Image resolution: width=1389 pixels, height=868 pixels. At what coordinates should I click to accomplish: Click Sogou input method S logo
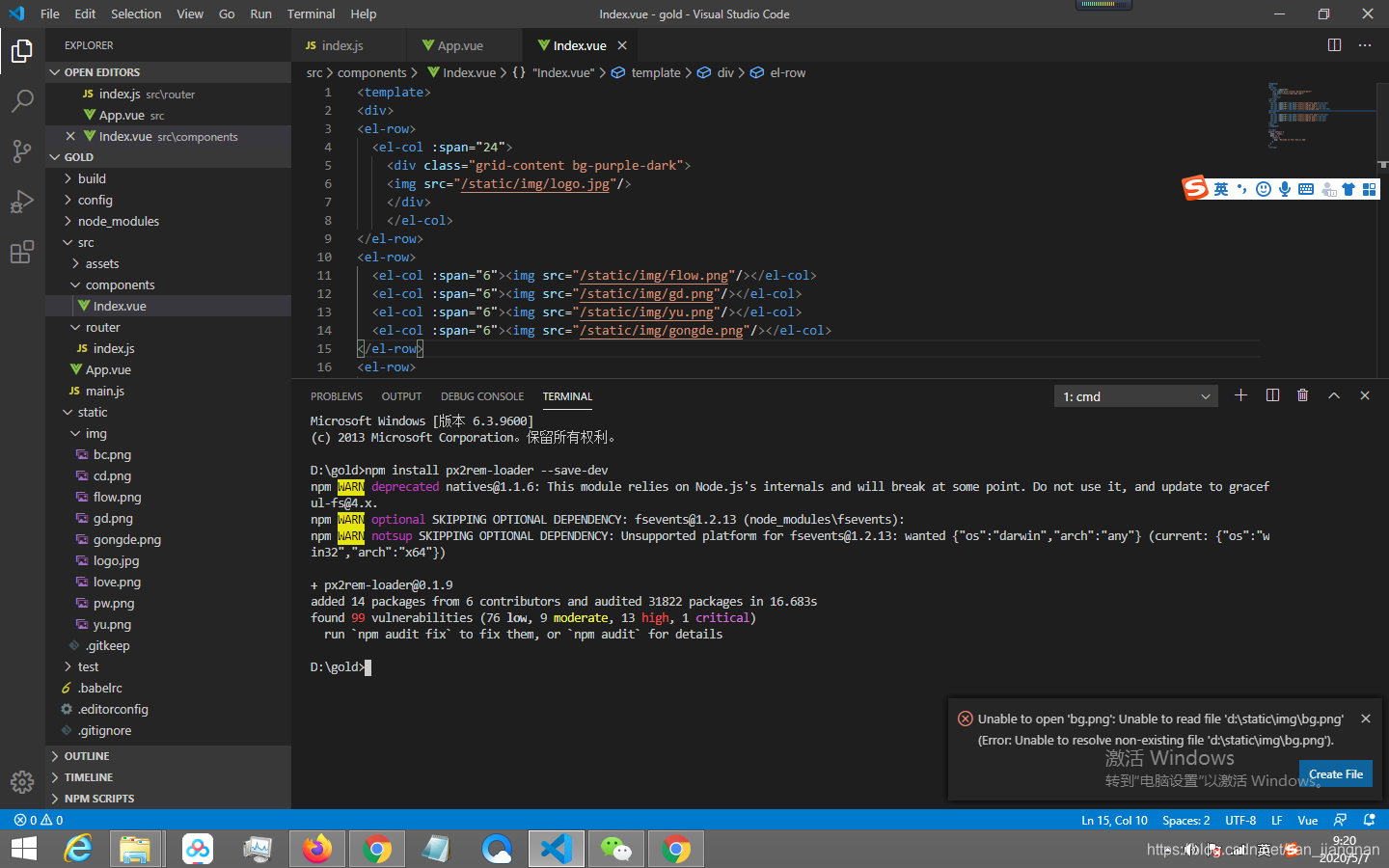point(1196,188)
